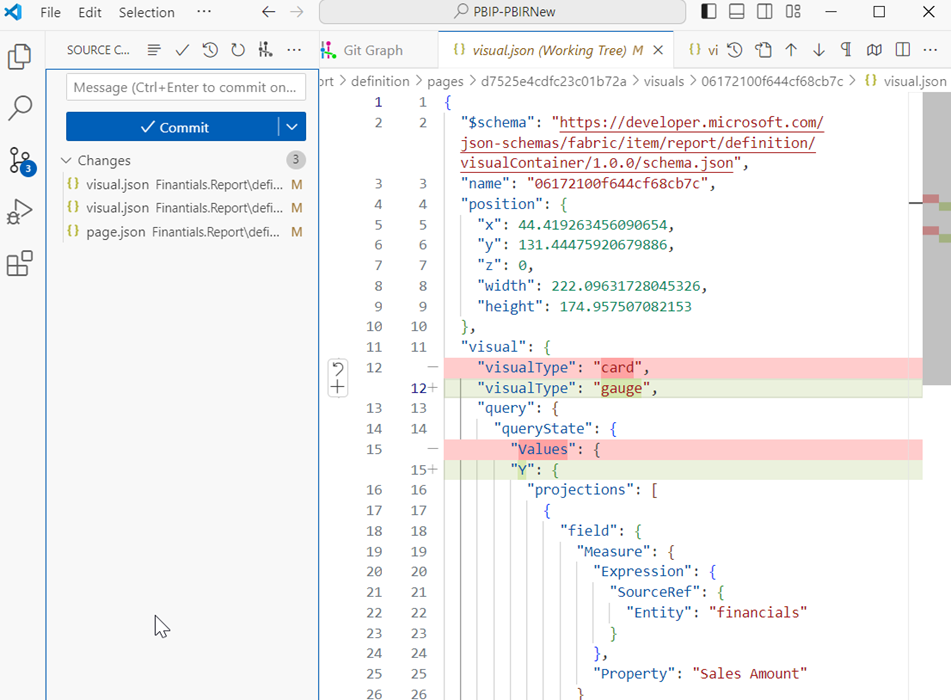Open Customize Layout icon
Image resolution: width=951 pixels, height=700 pixels.
793,12
